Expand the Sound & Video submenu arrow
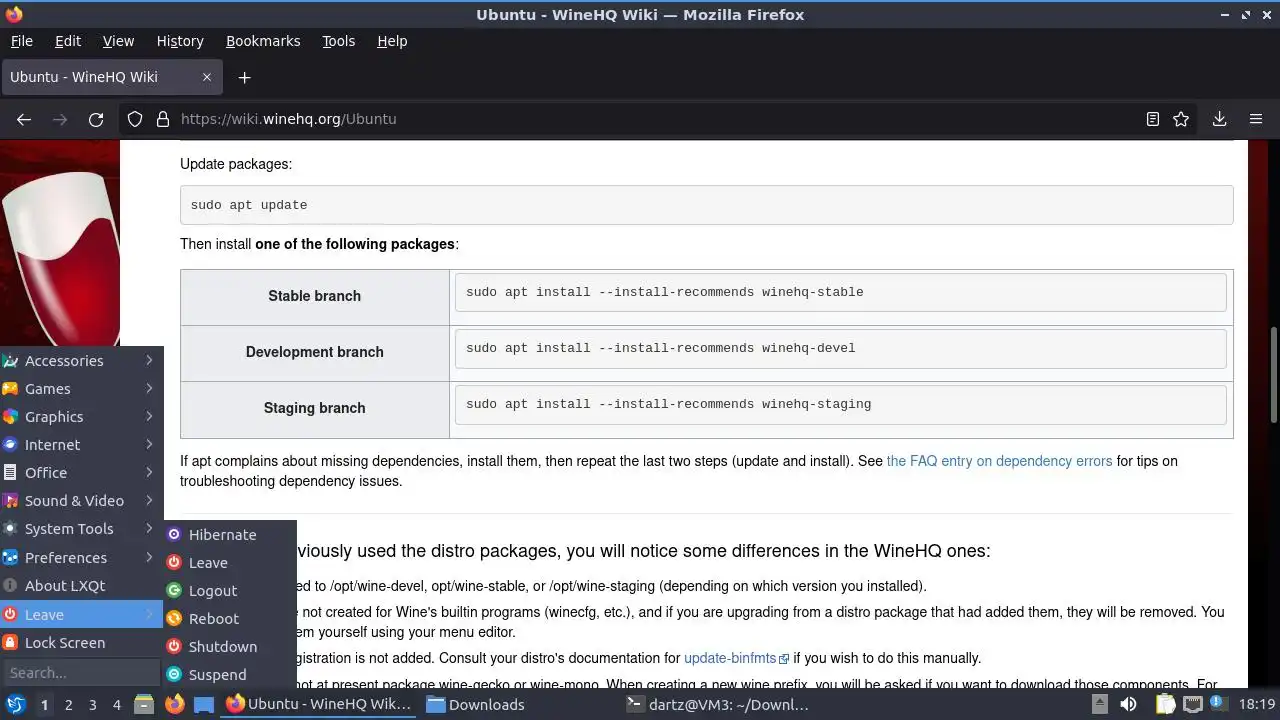 (x=149, y=500)
